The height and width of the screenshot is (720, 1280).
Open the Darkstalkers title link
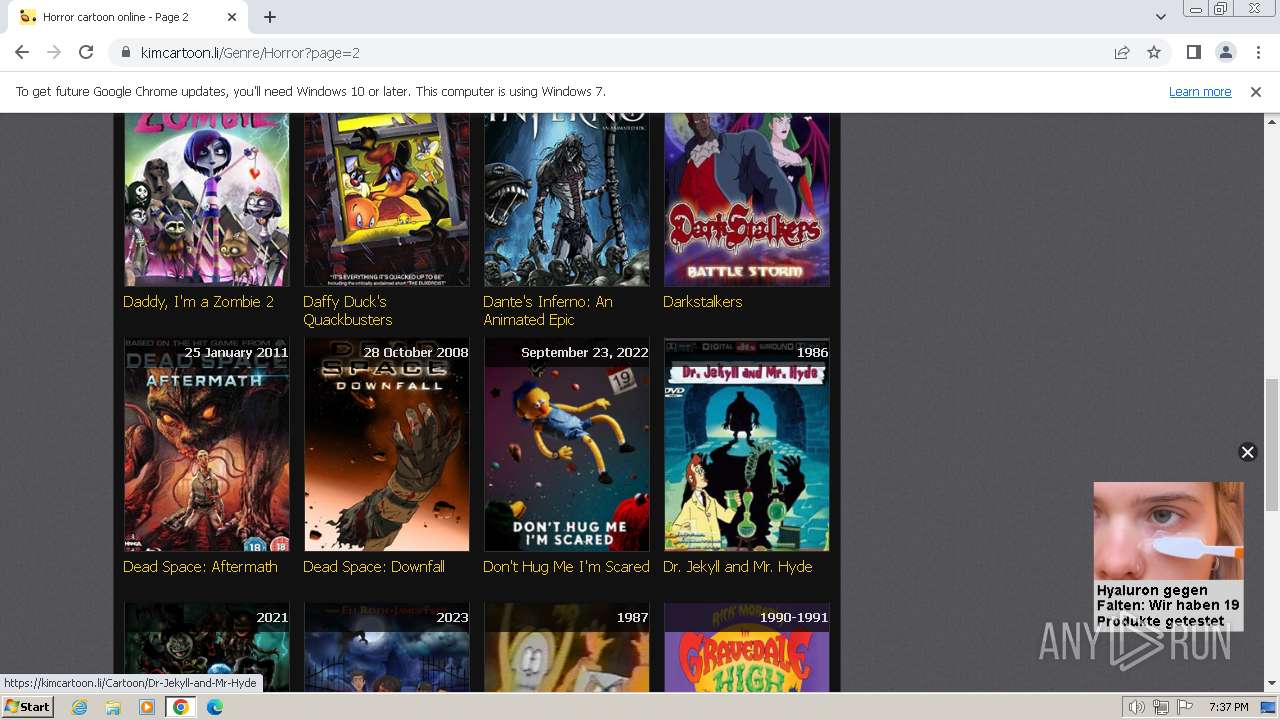(x=702, y=301)
